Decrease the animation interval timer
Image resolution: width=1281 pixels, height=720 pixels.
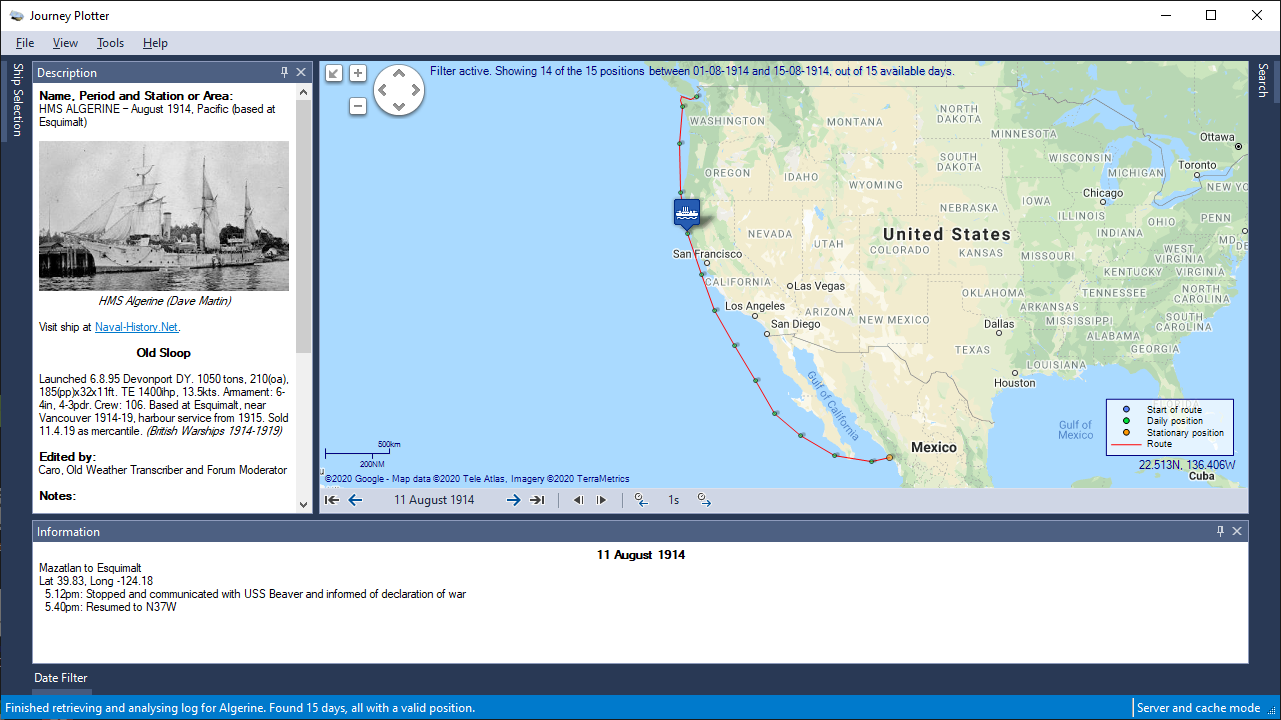(x=642, y=500)
